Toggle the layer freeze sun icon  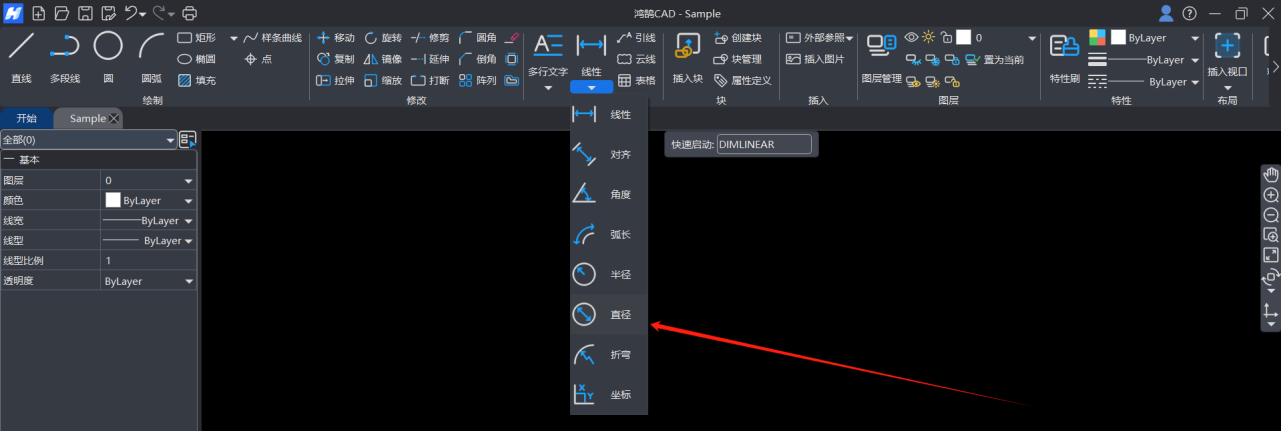[x=928, y=37]
